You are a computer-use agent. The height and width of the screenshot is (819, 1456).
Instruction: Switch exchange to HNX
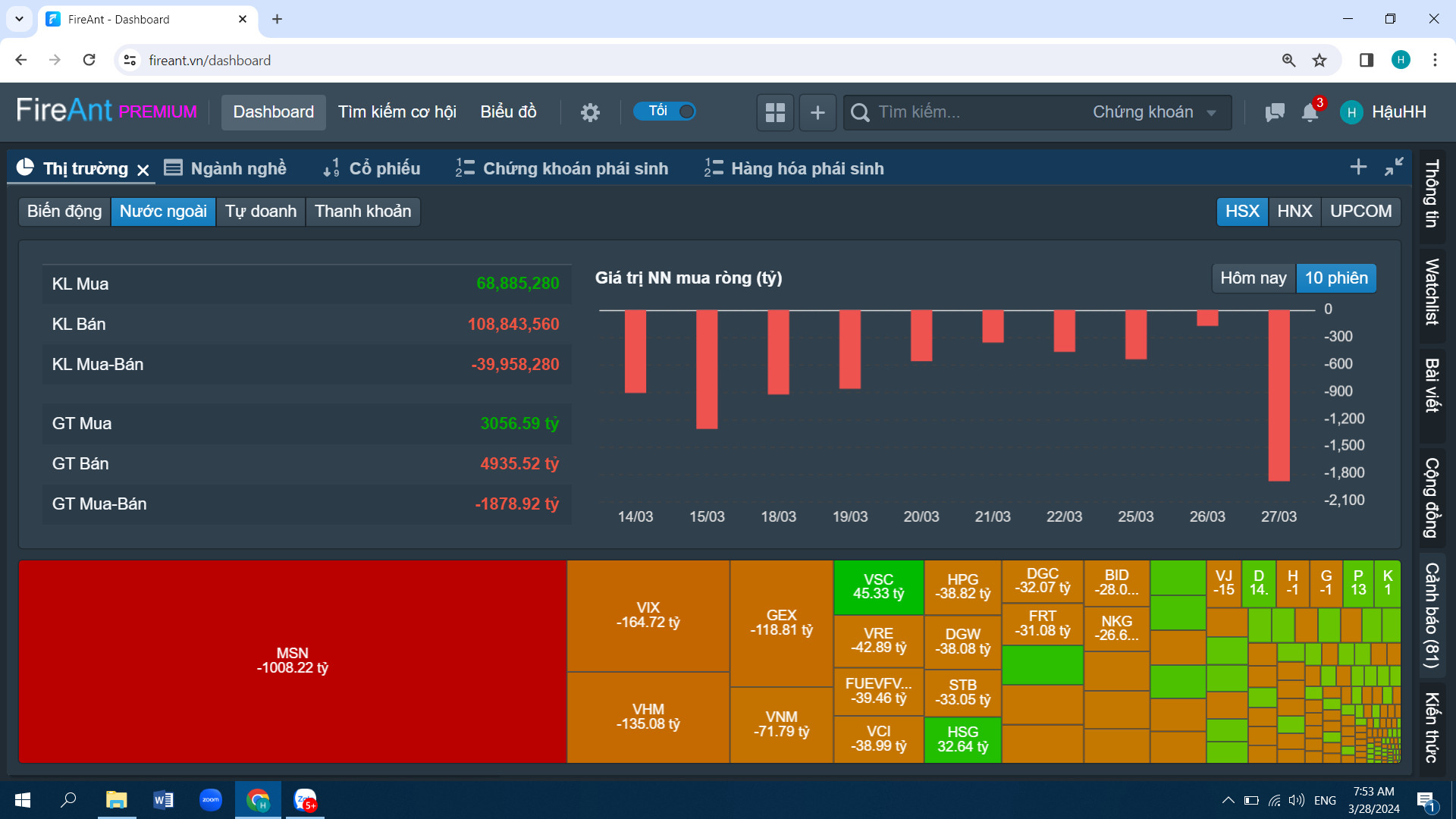click(x=1294, y=212)
